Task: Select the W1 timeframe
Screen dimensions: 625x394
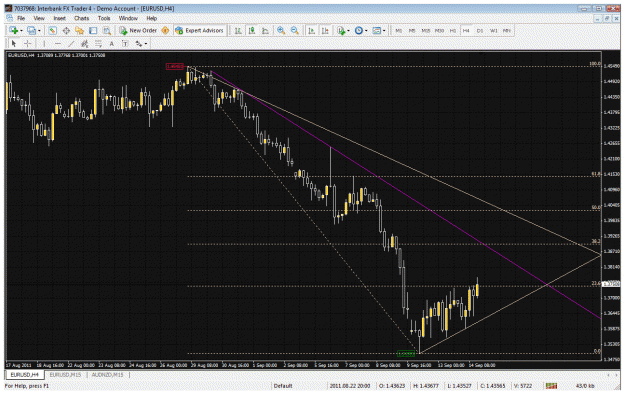Action: coord(493,30)
